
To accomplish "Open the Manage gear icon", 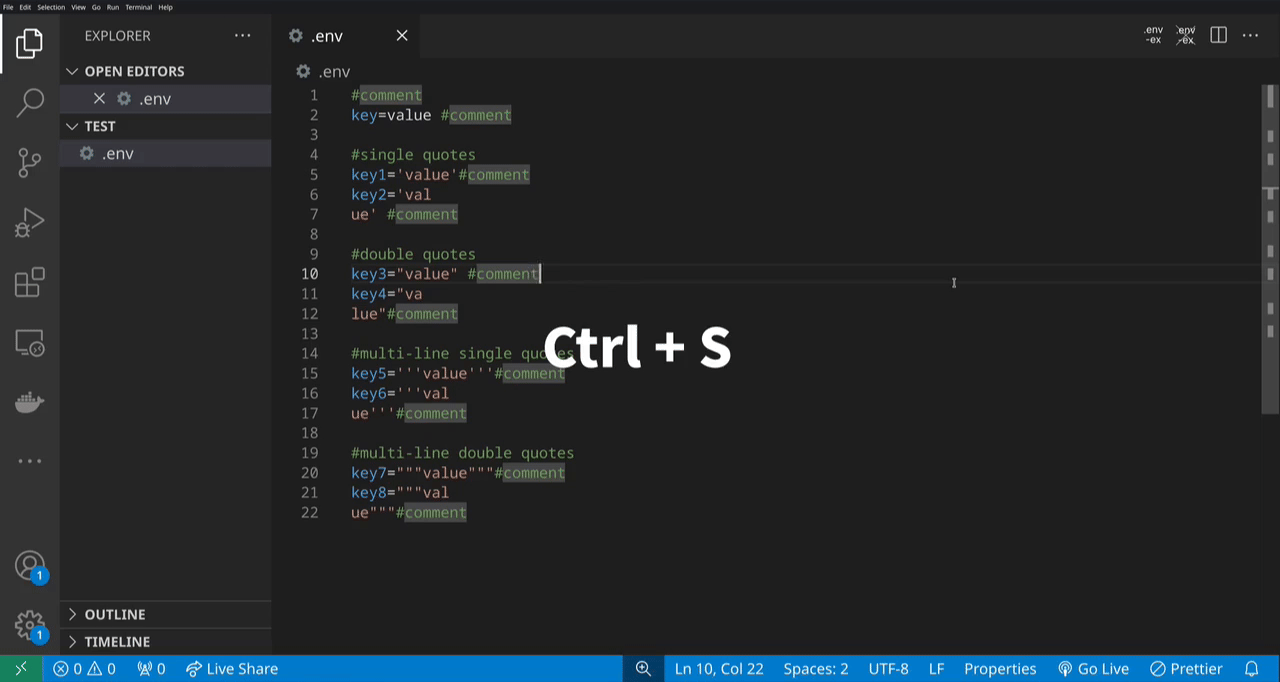I will tap(30, 627).
